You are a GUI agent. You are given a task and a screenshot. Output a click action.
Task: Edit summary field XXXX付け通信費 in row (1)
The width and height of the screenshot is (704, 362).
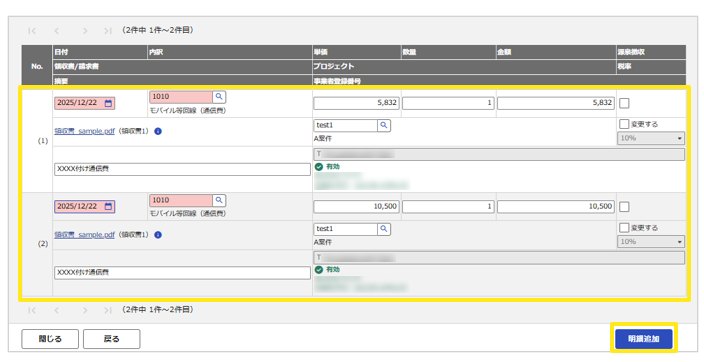tap(182, 169)
